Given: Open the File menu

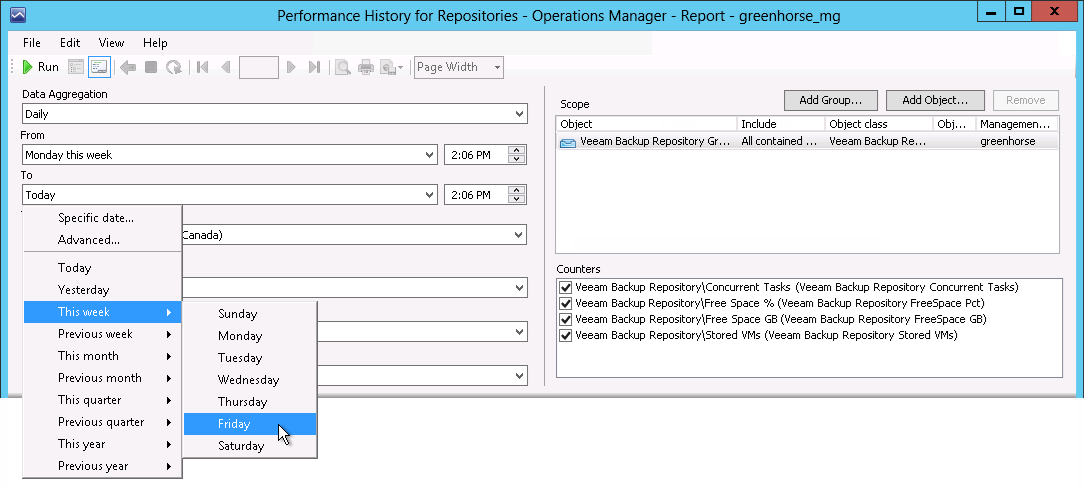Looking at the screenshot, I should point(32,43).
